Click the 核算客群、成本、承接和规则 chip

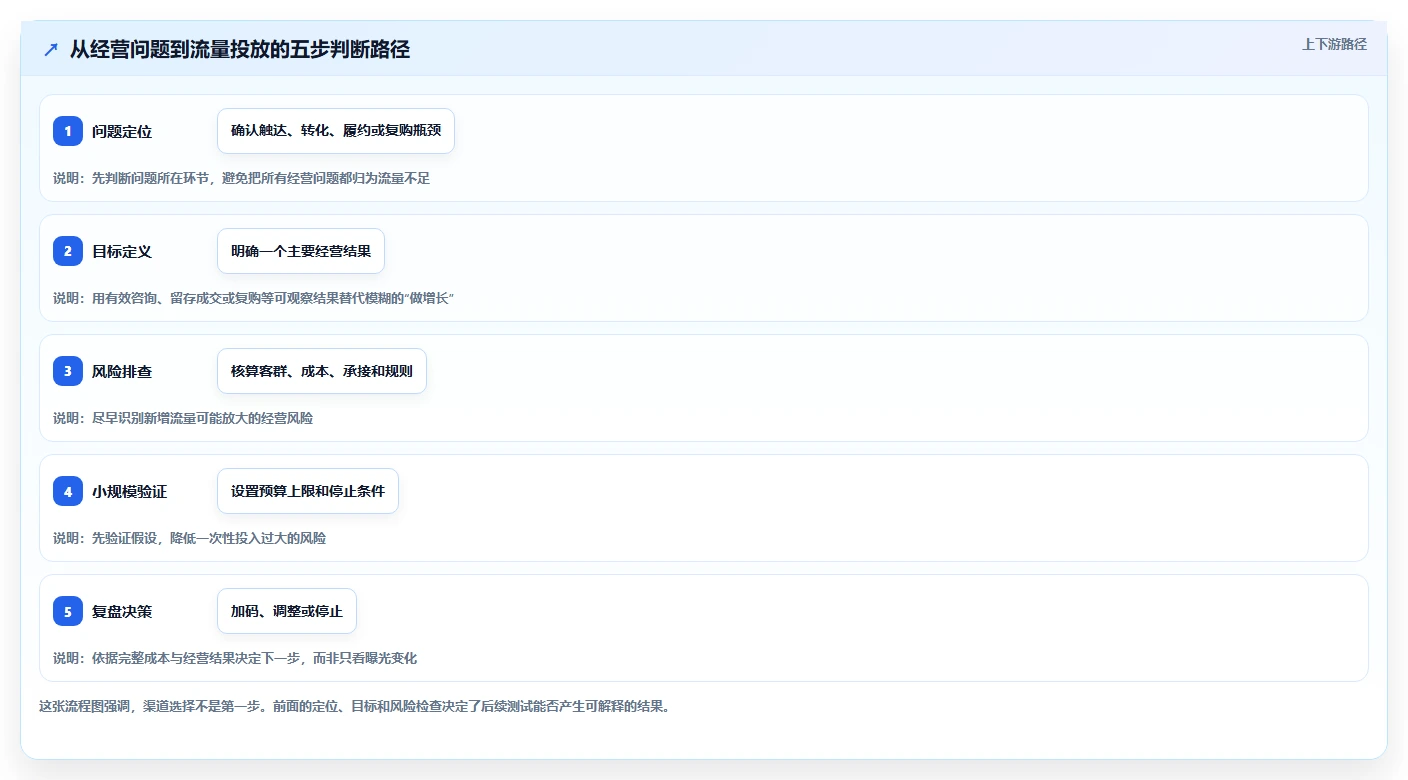[x=322, y=371]
